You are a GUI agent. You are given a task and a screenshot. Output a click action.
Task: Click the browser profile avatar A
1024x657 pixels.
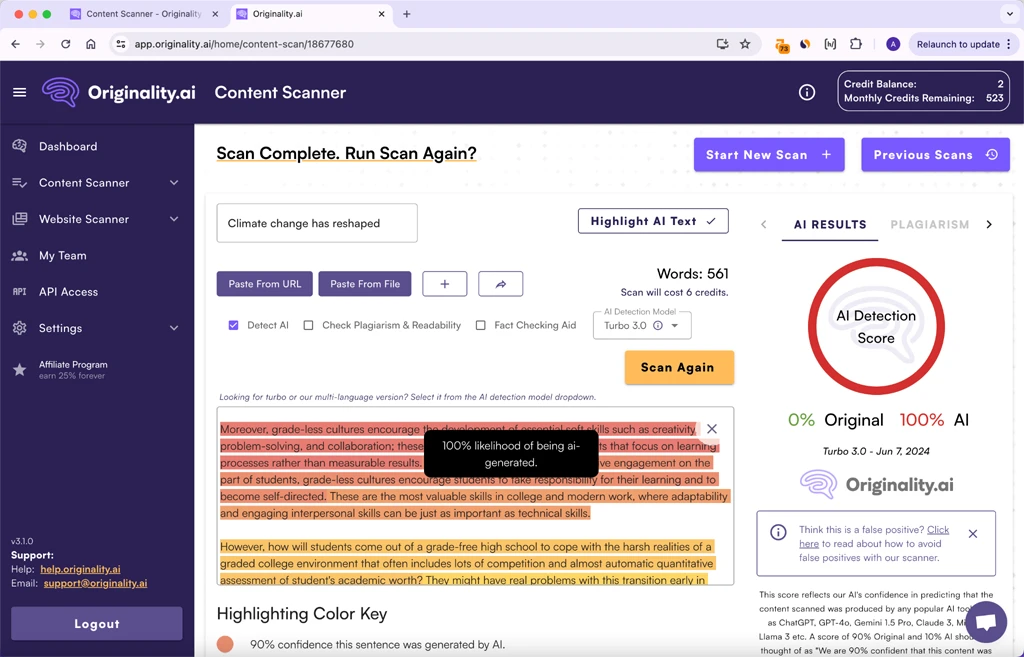pos(893,44)
